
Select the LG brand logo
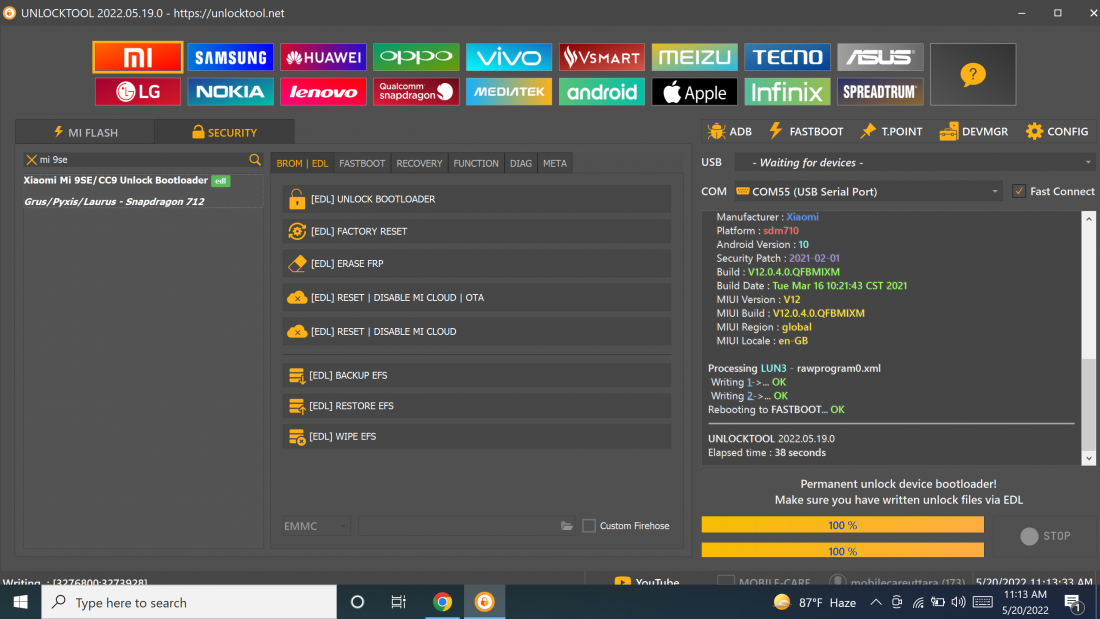138,92
